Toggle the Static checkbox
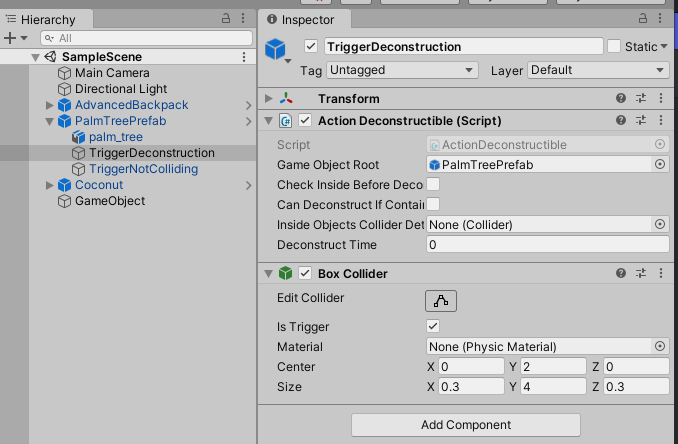Image resolution: width=678 pixels, height=444 pixels. (x=613, y=46)
